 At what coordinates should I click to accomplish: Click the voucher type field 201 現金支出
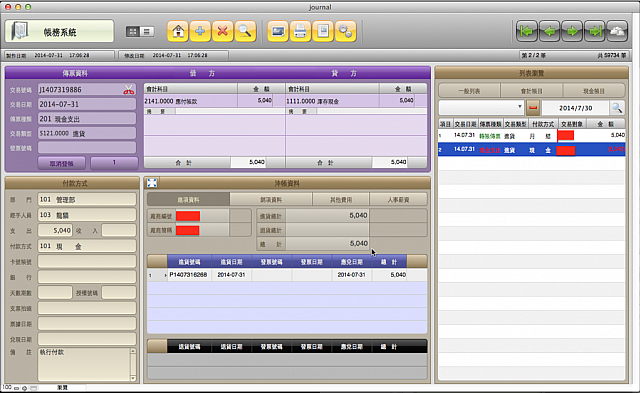coord(87,119)
